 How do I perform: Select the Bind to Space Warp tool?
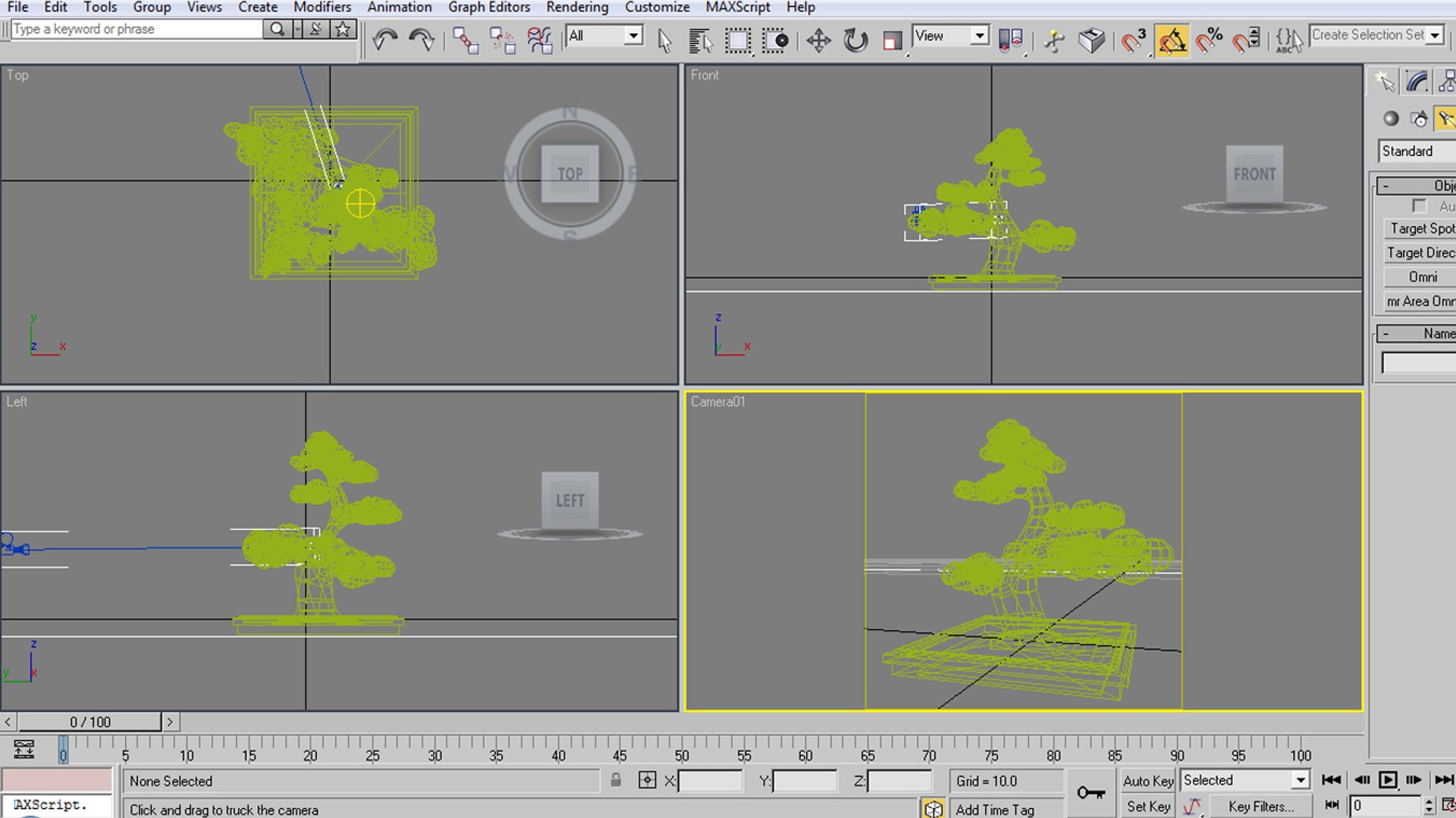[x=539, y=39]
